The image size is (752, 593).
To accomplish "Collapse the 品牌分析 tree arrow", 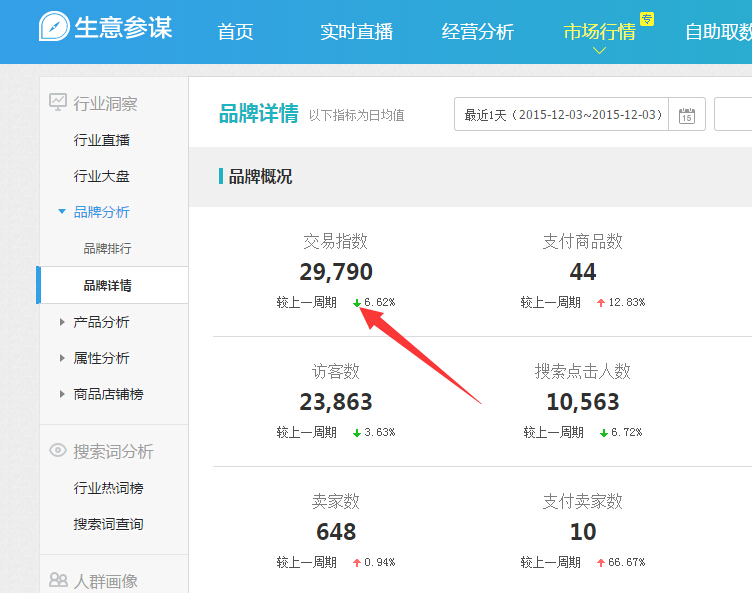I will click(62, 211).
